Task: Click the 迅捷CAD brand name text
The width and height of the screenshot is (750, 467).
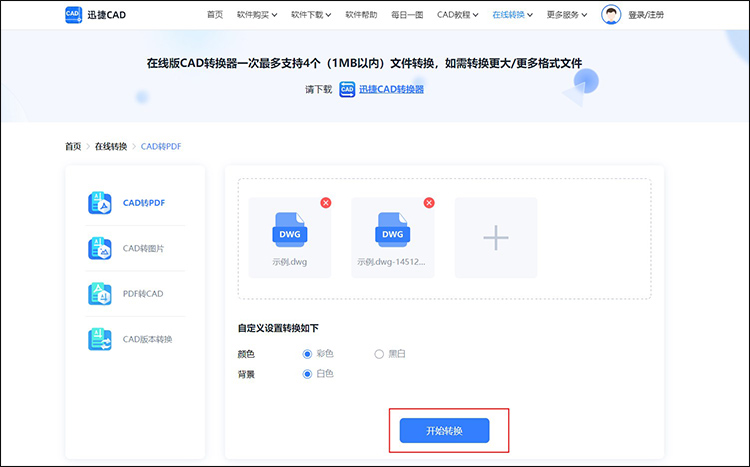Action: pyautogui.click(x=107, y=15)
